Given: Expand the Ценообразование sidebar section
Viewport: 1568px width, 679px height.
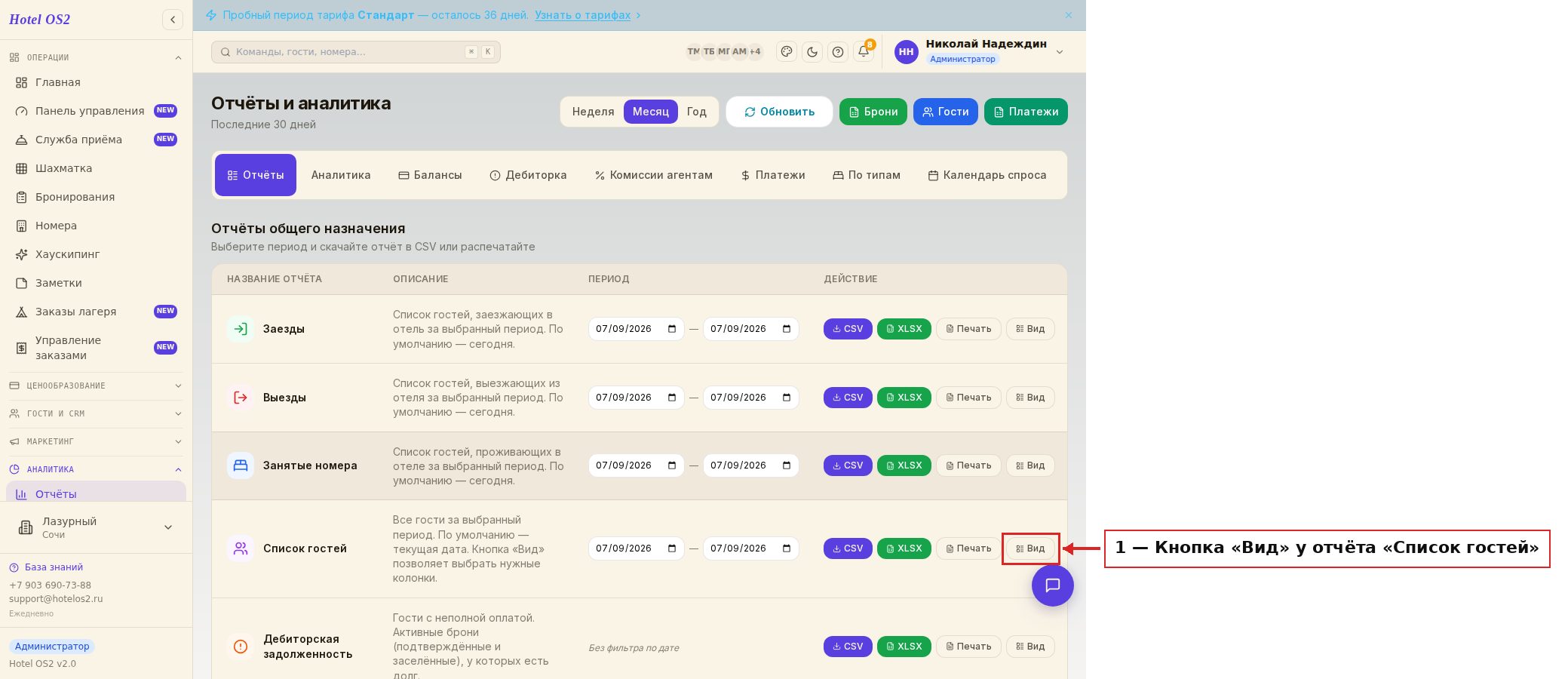Looking at the screenshot, I should (96, 386).
